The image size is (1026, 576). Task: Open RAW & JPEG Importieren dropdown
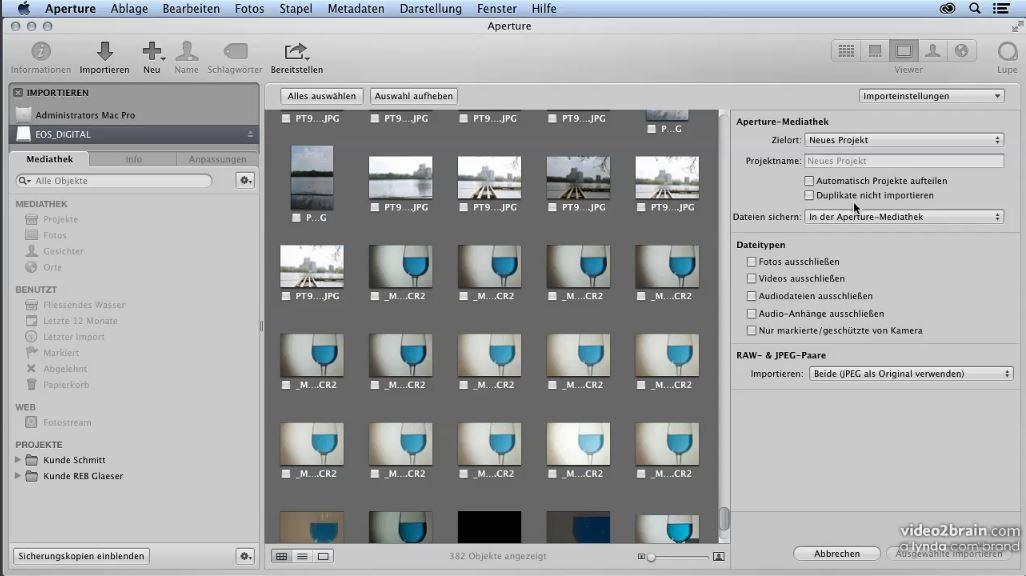[x=911, y=374]
